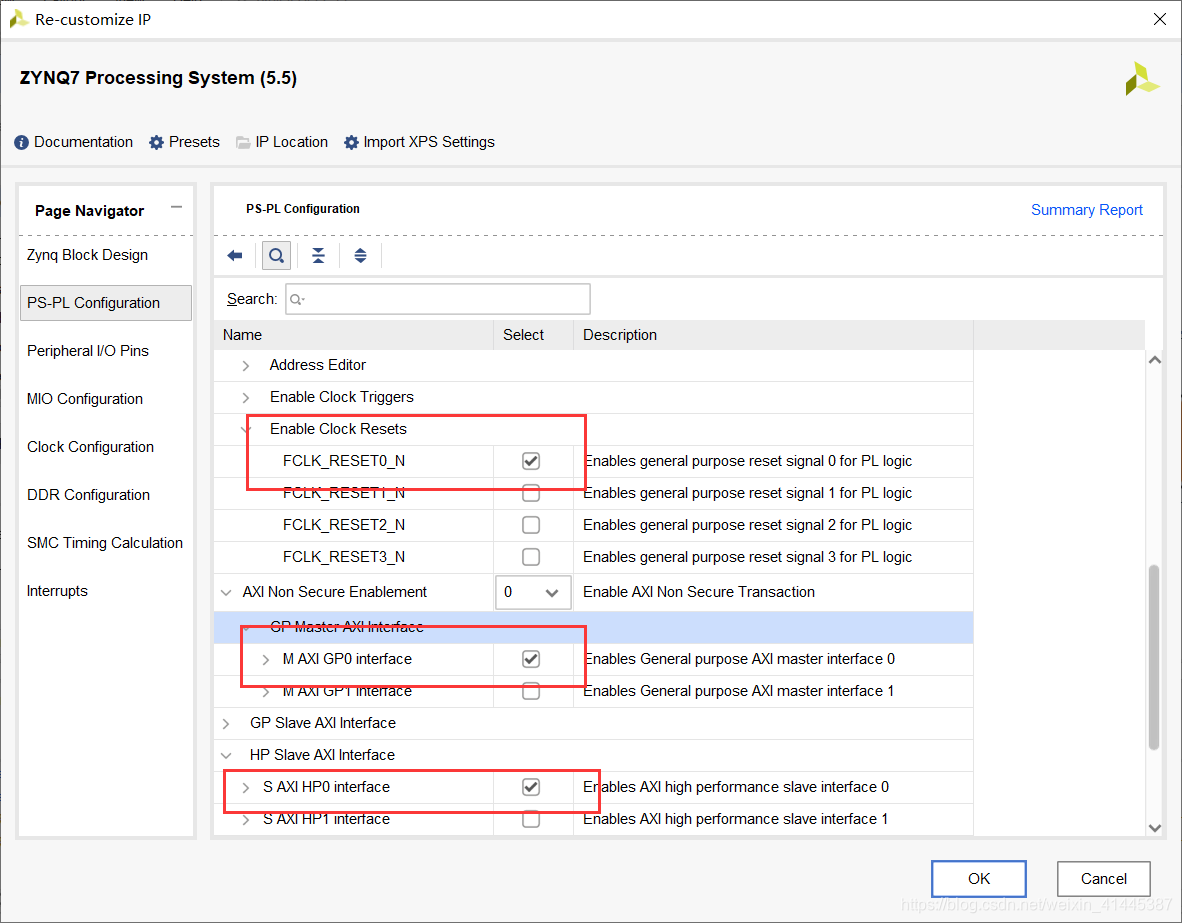Uncheck FCLK_RESET0_N checkbox
The width and height of the screenshot is (1182, 923).
point(531,461)
